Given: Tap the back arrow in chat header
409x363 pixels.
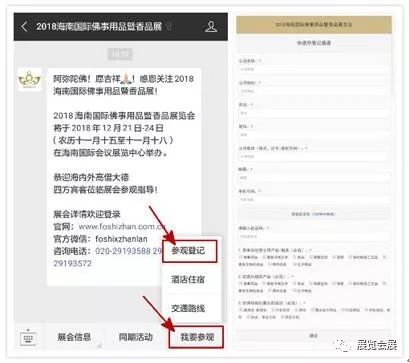Looking at the screenshot, I should point(24,27).
